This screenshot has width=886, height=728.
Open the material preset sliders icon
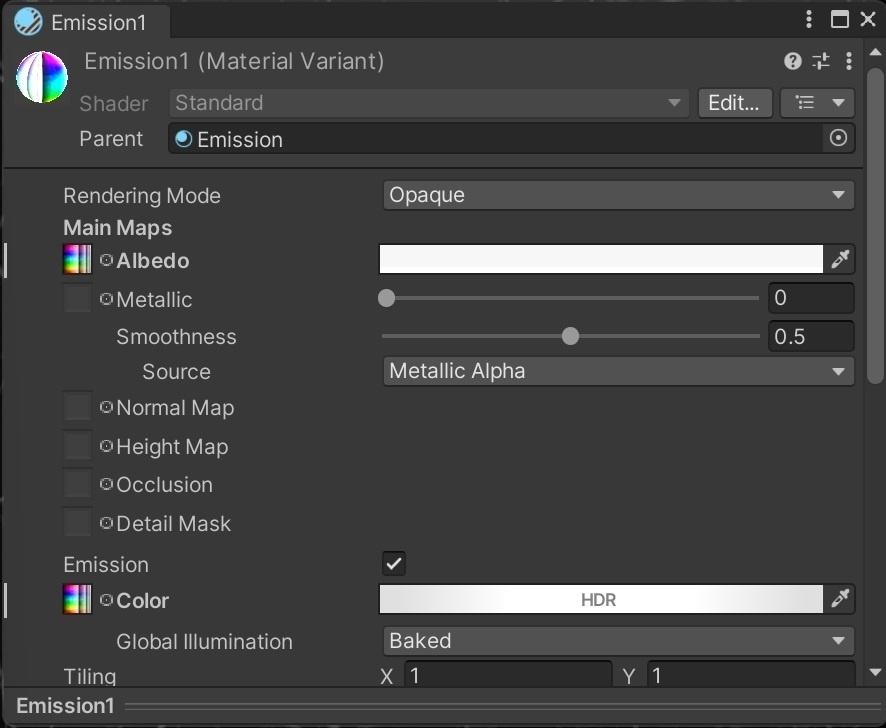click(x=821, y=62)
